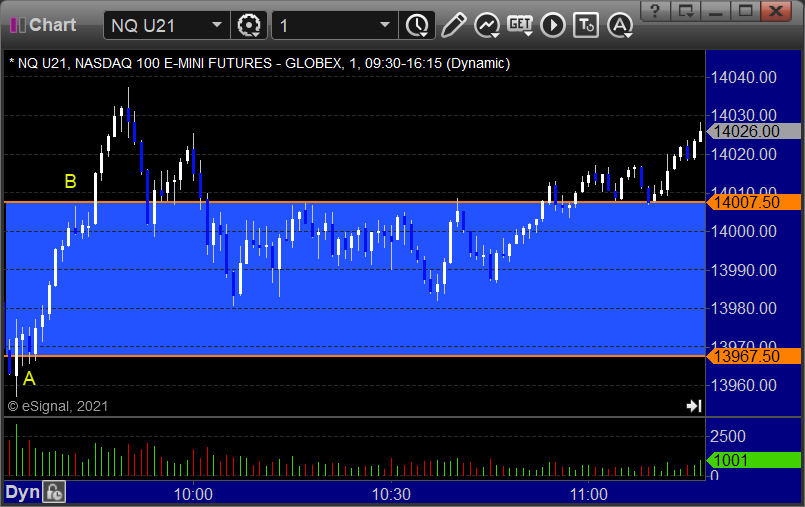Click the window undock options icon

click(686, 11)
